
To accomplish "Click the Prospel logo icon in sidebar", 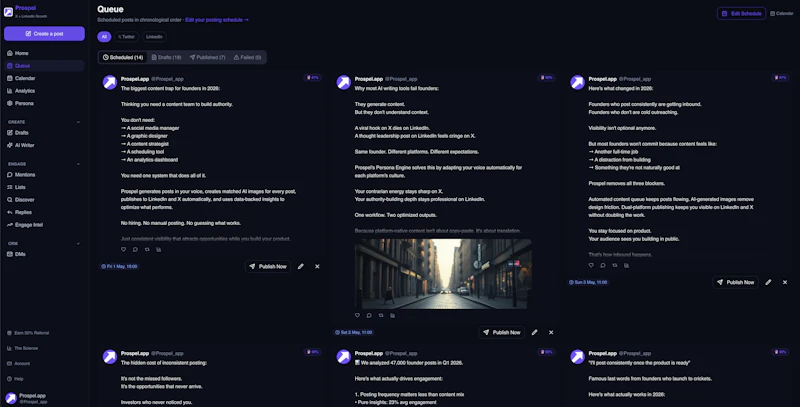I will [8, 12].
